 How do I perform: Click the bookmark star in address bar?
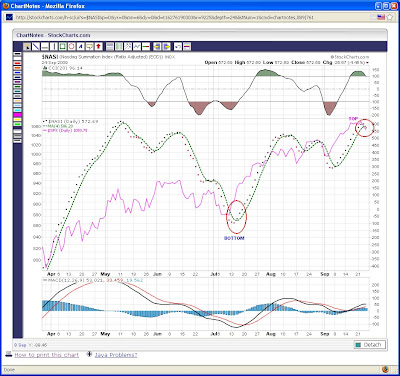pyautogui.click(x=389, y=17)
